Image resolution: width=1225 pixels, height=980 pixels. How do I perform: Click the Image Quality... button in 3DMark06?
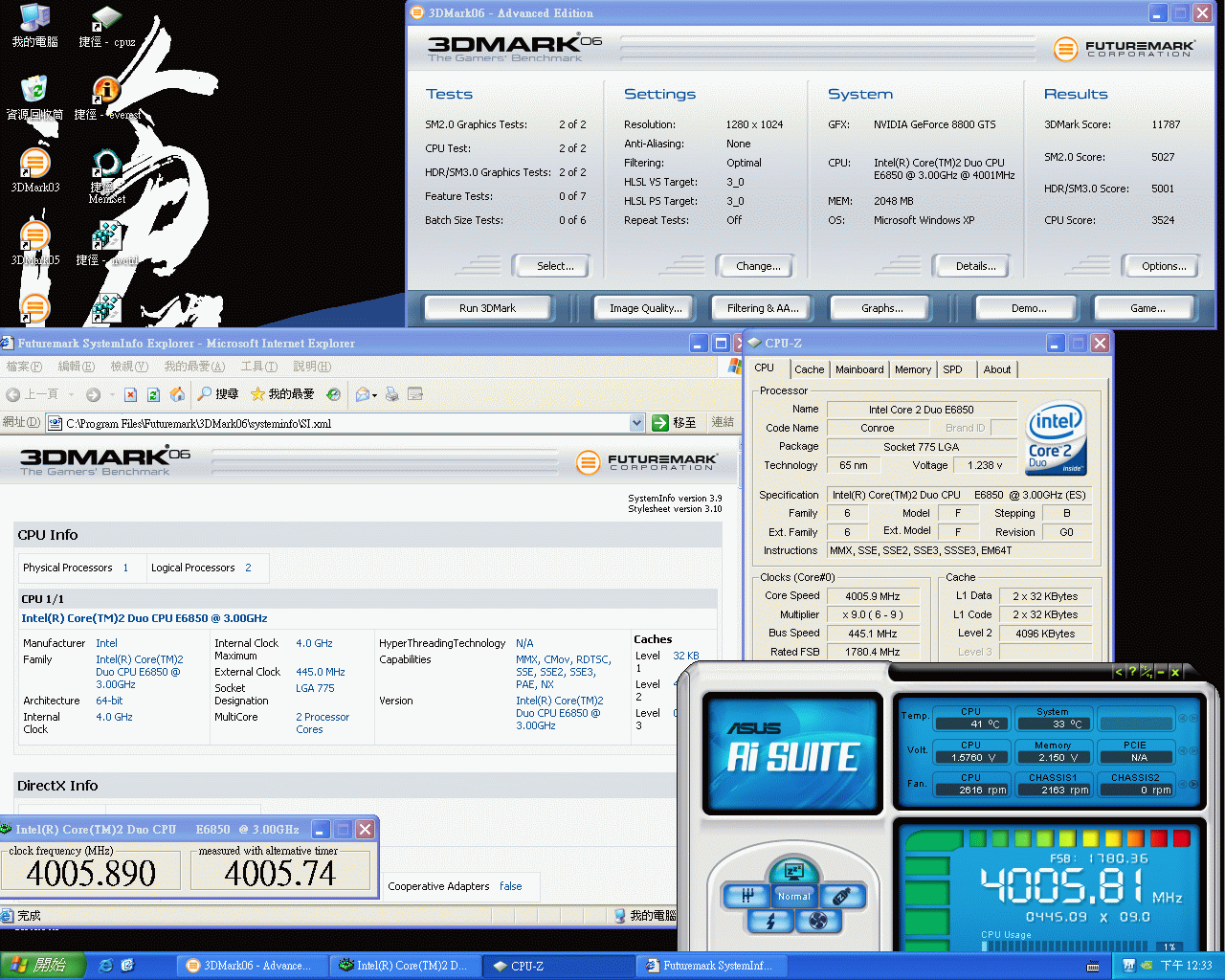646,308
